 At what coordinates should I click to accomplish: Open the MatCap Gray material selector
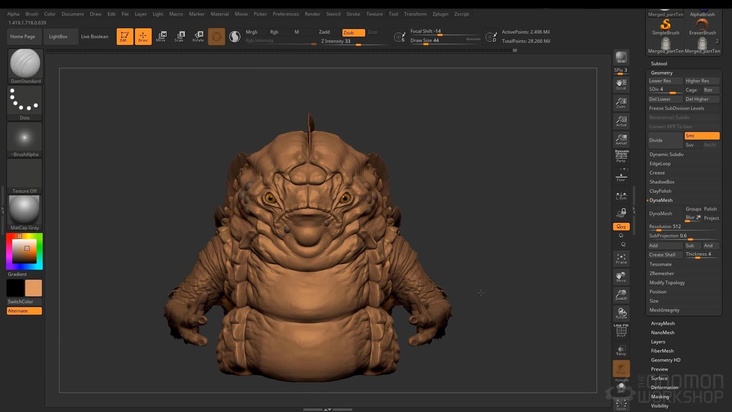[25, 213]
